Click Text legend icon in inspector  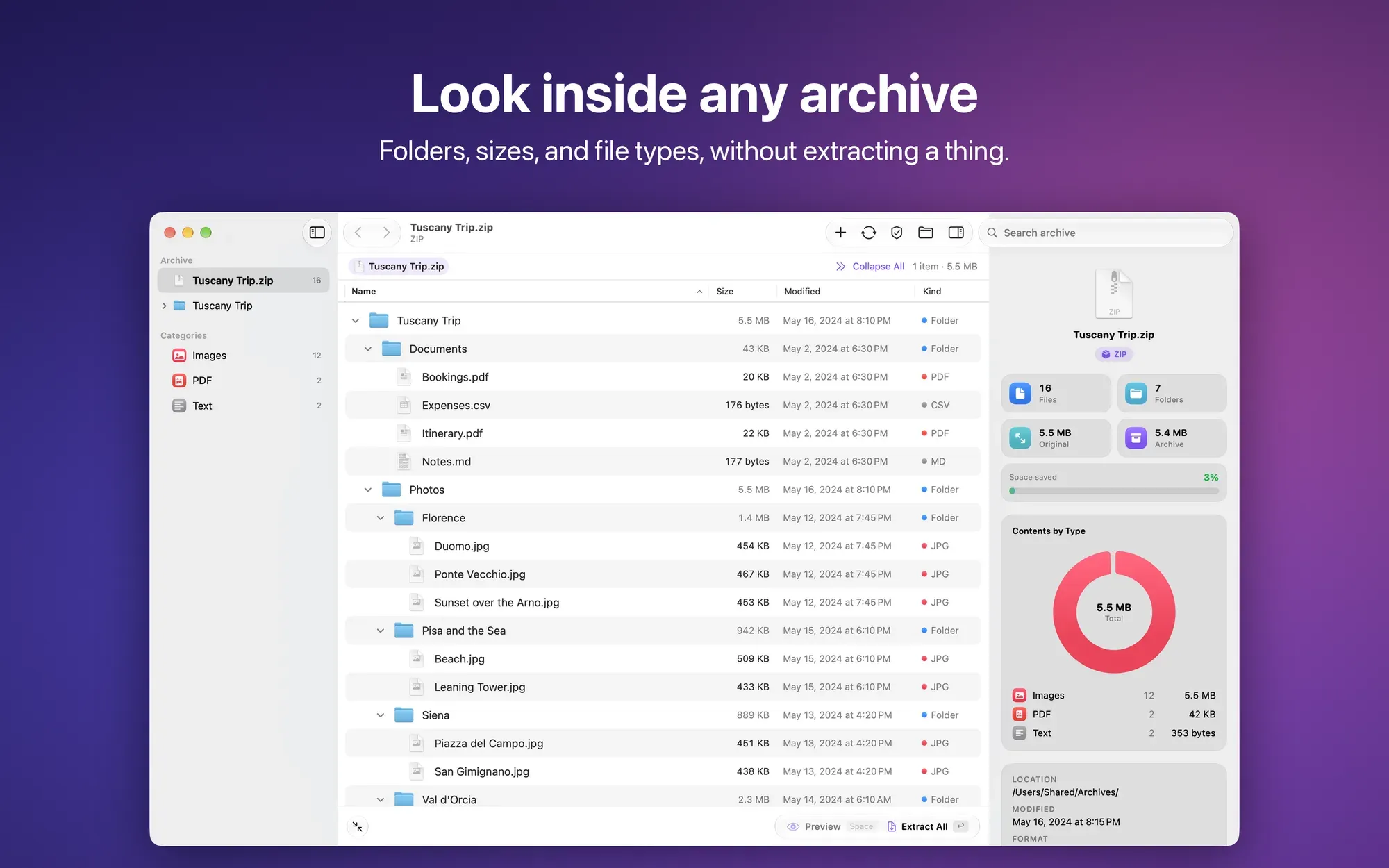tap(1020, 733)
